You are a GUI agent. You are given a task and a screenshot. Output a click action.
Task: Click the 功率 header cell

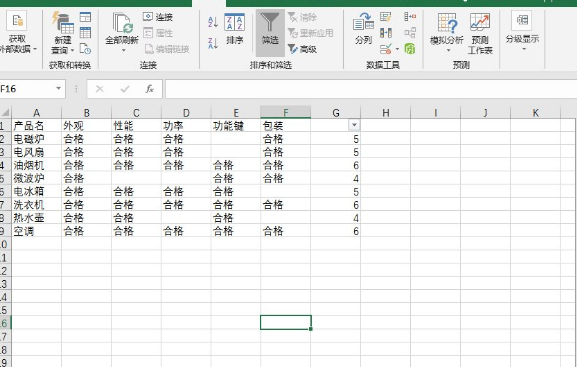(186, 126)
